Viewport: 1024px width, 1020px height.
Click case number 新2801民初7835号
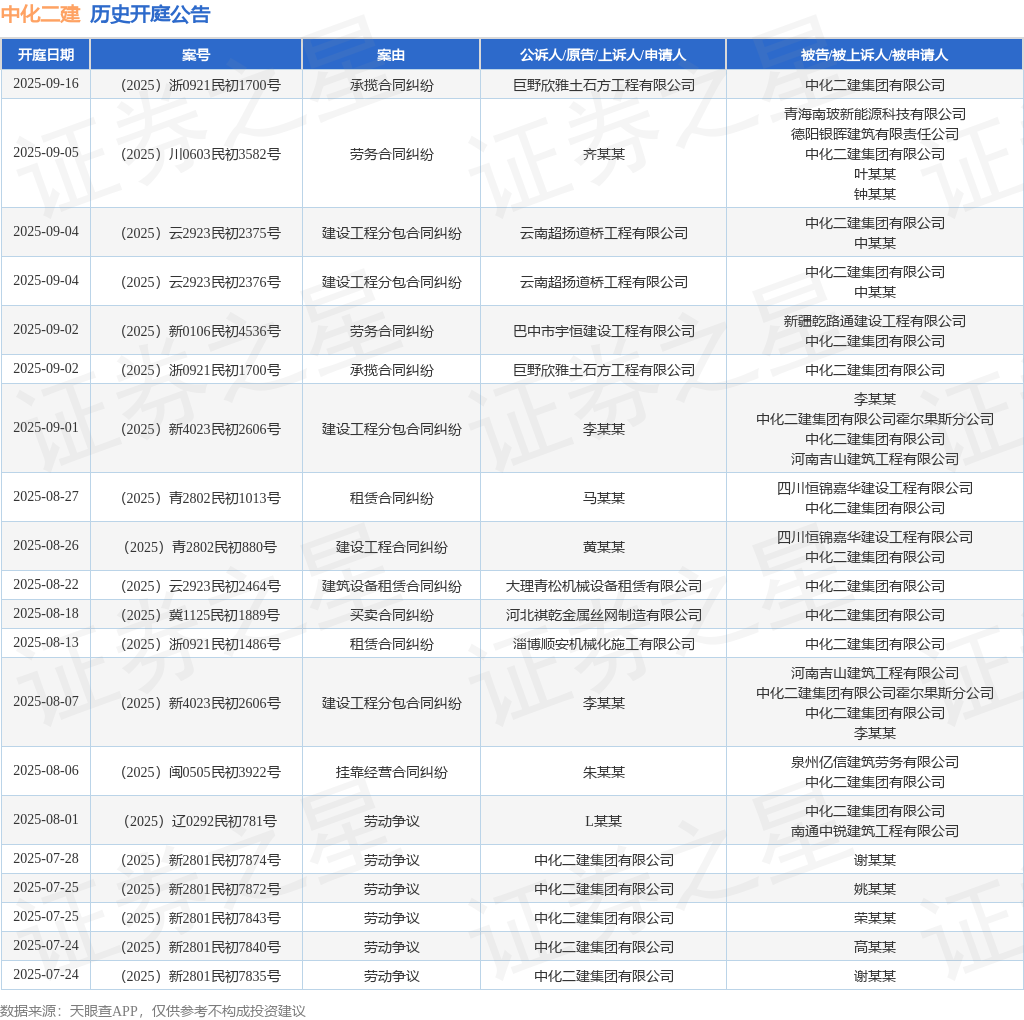[200, 977]
